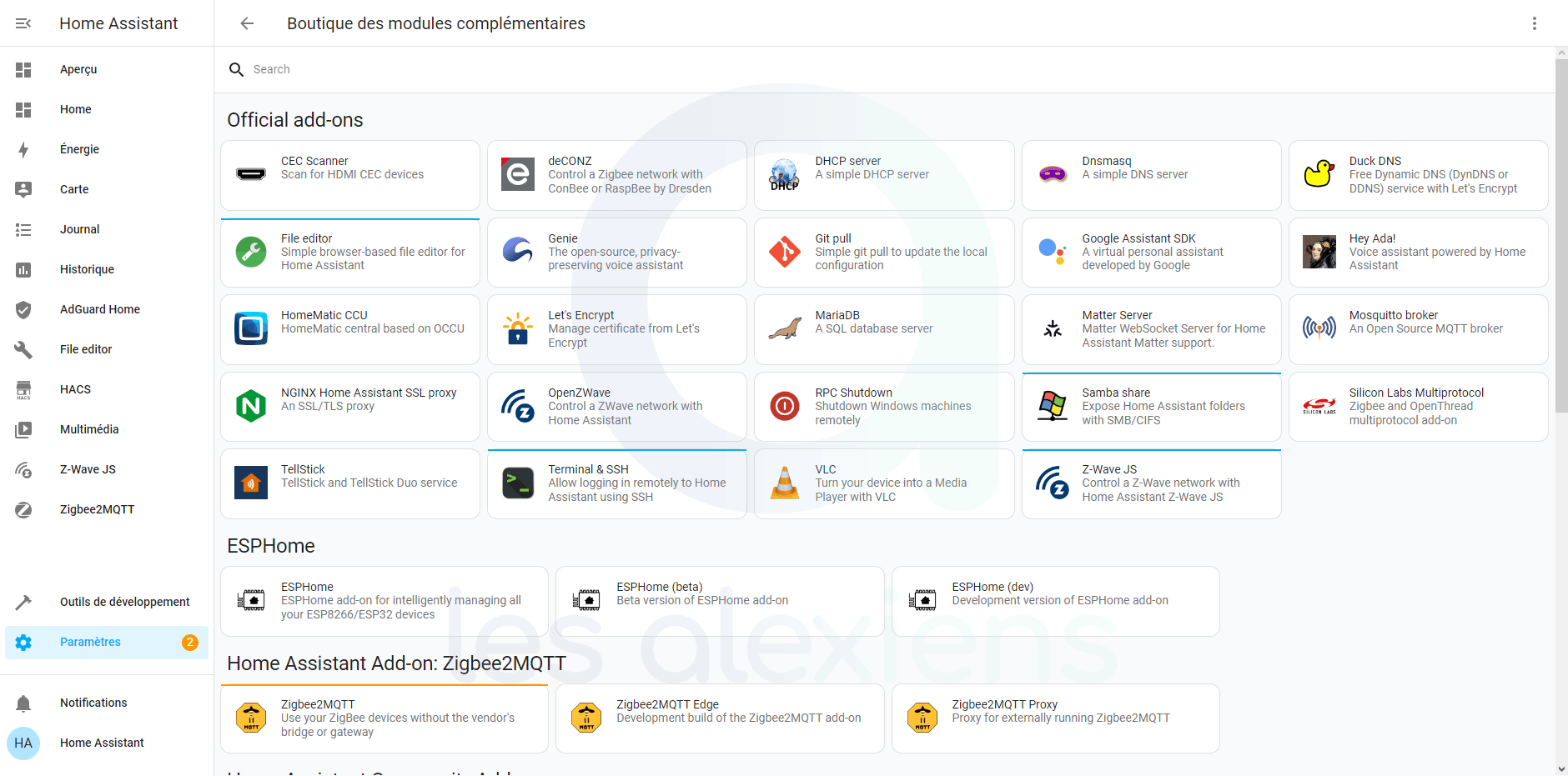Click the Git pull red logo icon
Screen dimensions: 1568x776
785,252
